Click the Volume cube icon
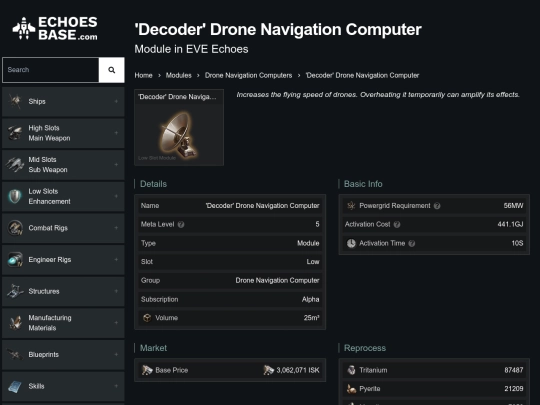Image resolution: width=540 pixels, height=405 pixels. pos(147,318)
